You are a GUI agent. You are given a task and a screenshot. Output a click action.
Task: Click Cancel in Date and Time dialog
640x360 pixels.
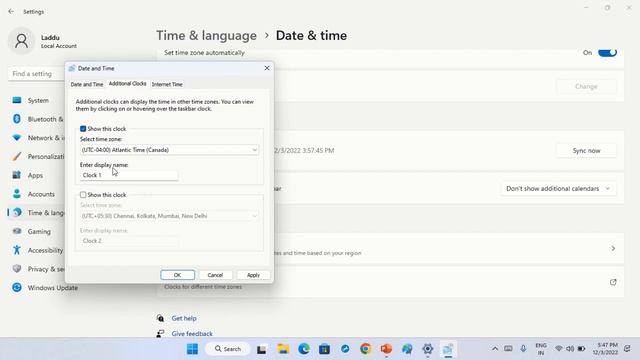[x=215, y=275]
